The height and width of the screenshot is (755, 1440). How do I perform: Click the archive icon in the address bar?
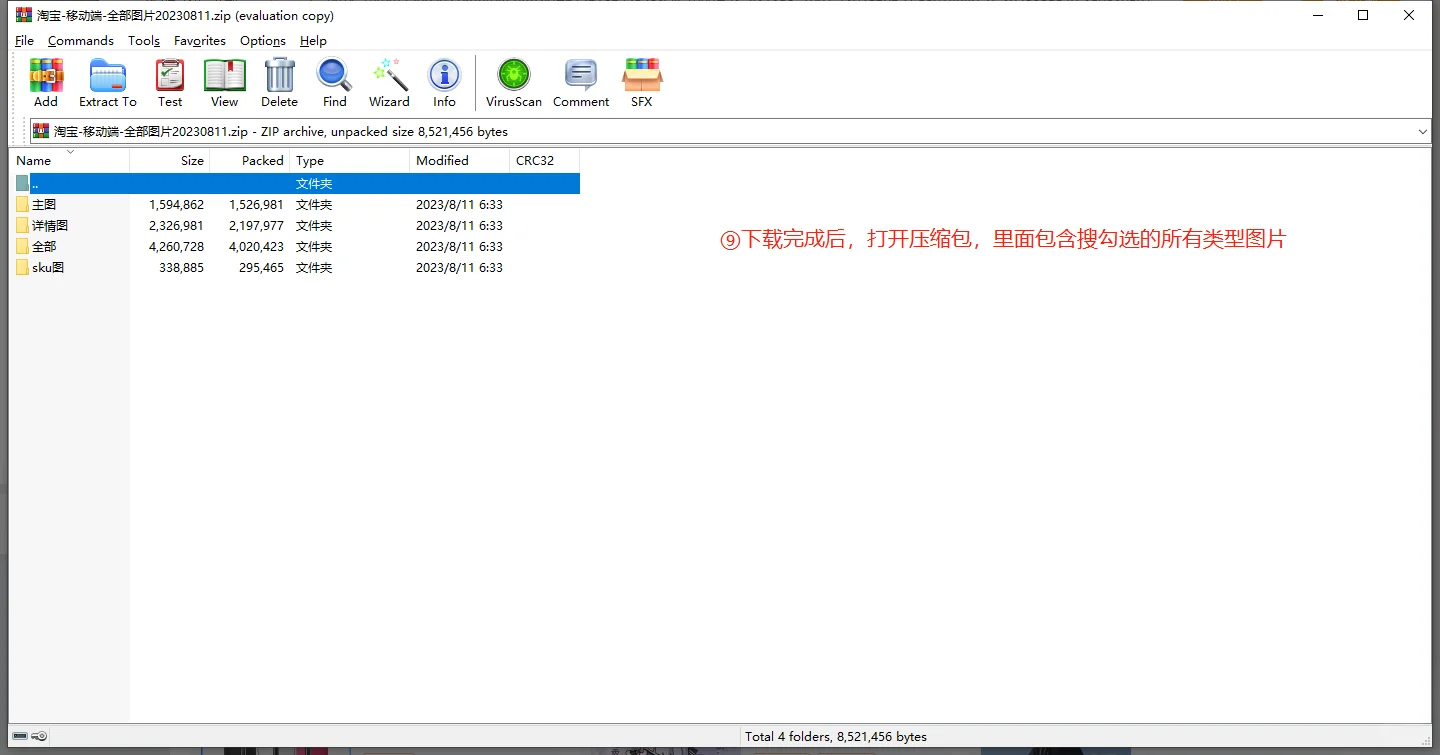tap(41, 131)
